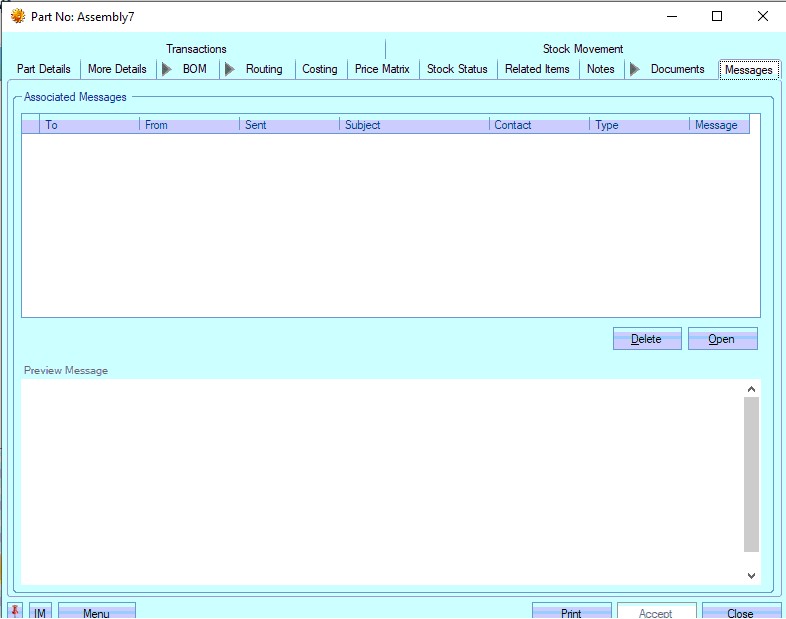The height and width of the screenshot is (619, 786).
Task: Click the arrow icon before Routing tab
Action: (230, 69)
